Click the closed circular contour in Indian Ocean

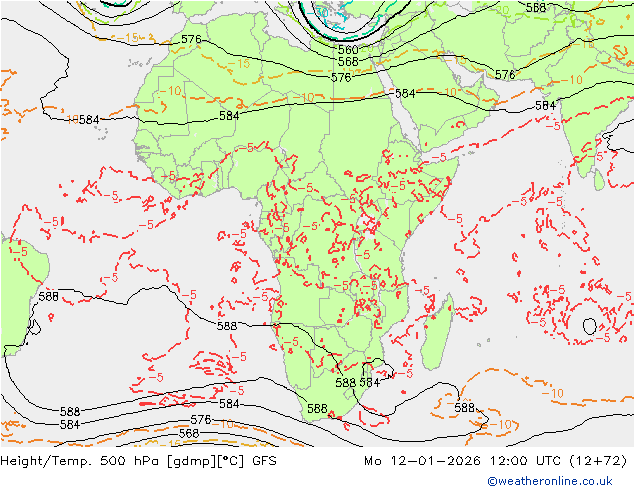coord(590,326)
